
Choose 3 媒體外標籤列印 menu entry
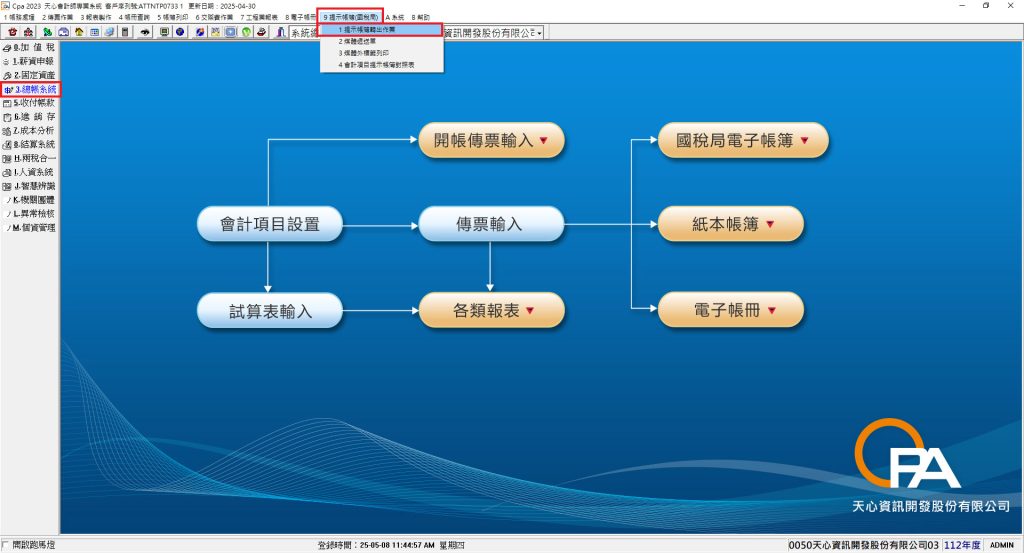[x=381, y=53]
